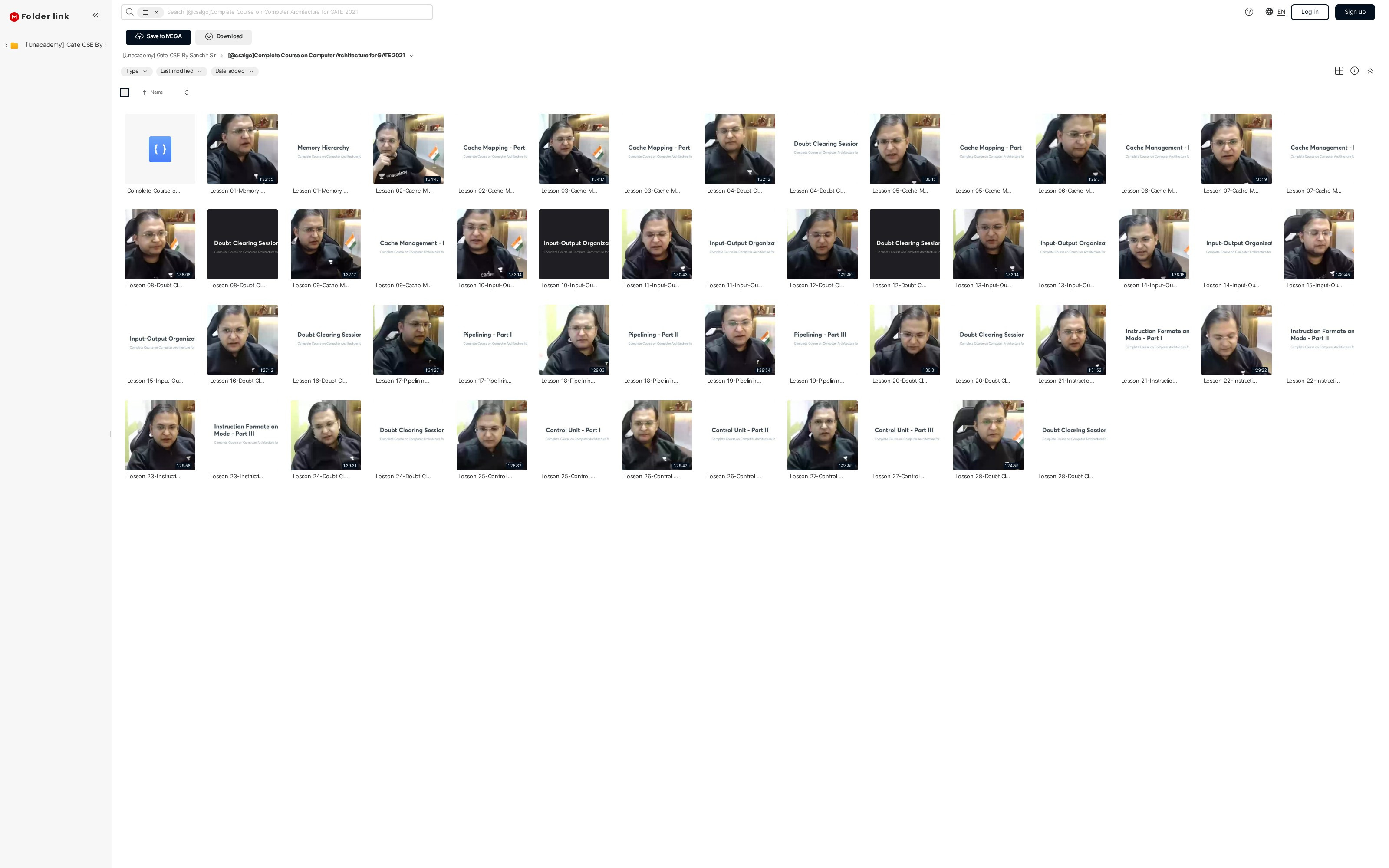1389x868 pixels.
Task: Open Lesson 01-Memory video thumbnail
Action: [242, 149]
